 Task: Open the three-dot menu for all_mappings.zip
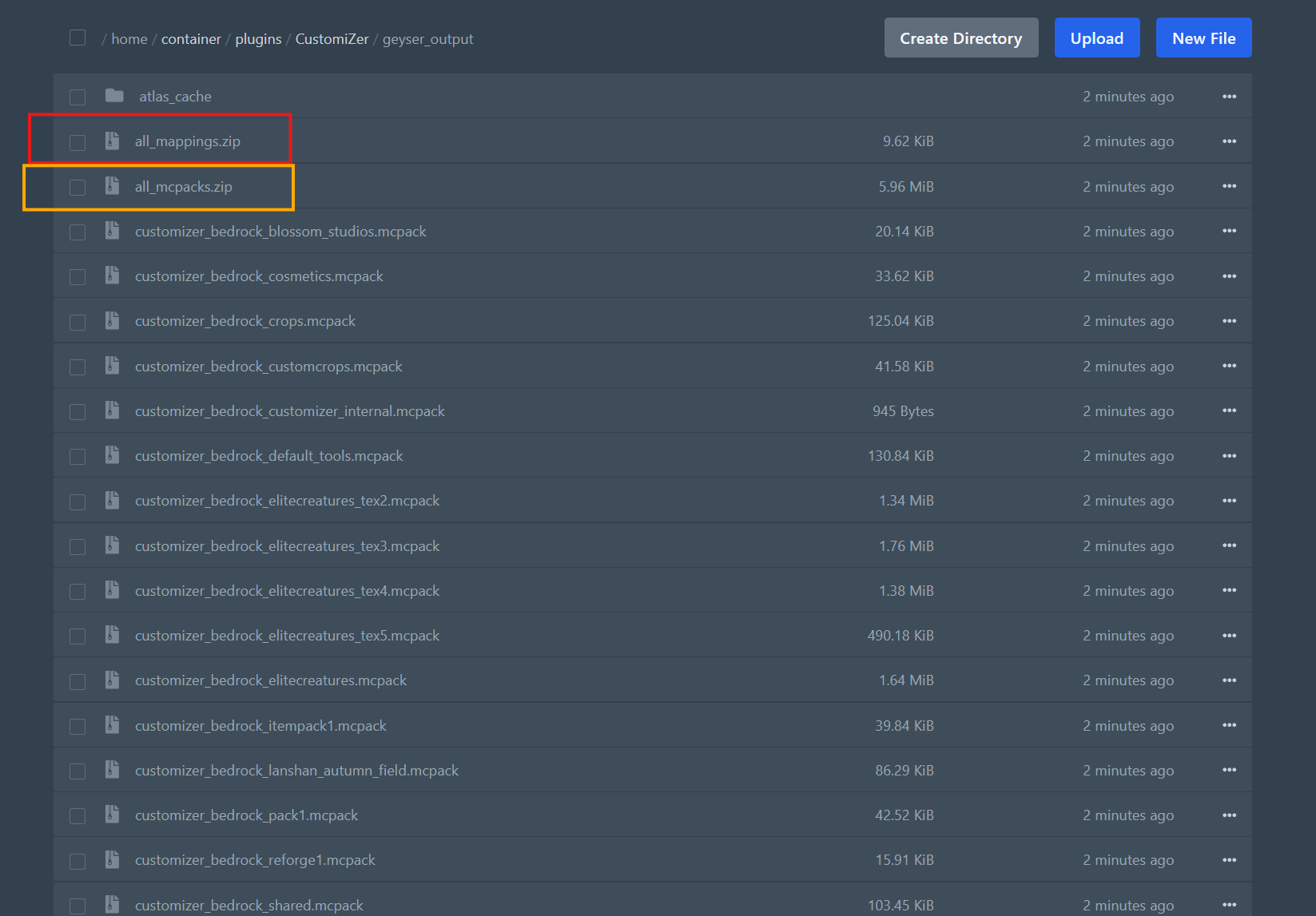coord(1229,141)
